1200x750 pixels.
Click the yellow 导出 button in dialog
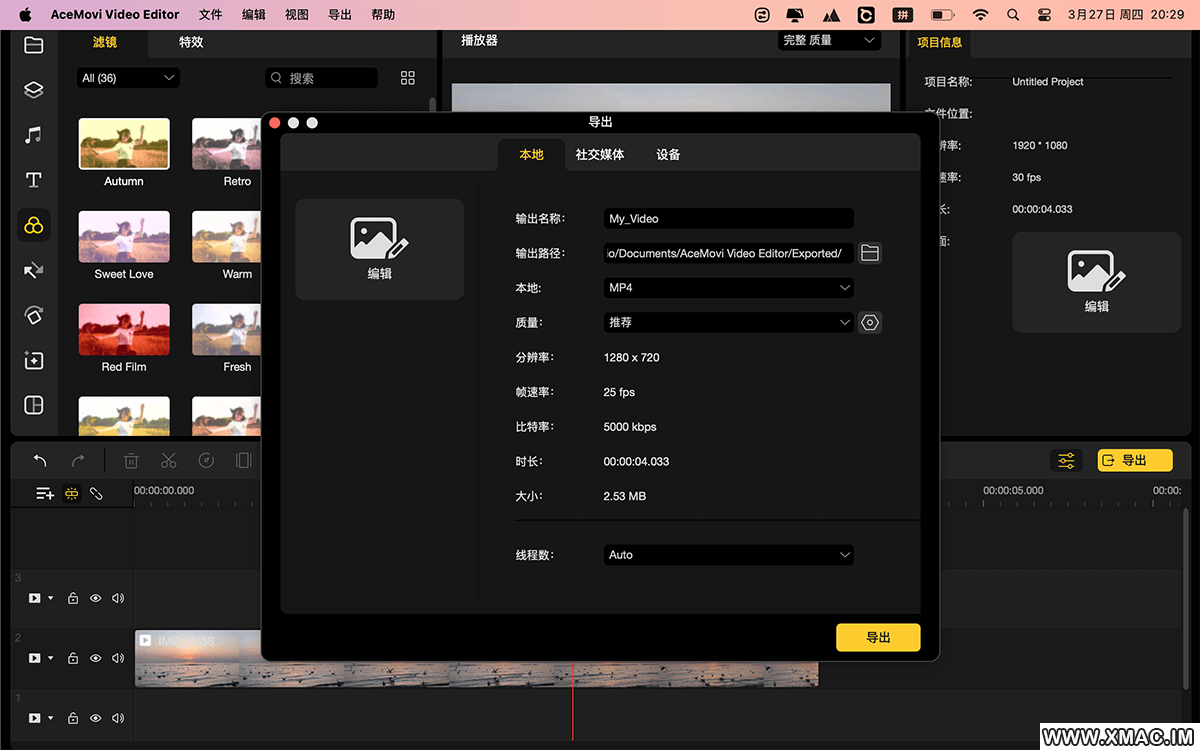[x=878, y=637]
